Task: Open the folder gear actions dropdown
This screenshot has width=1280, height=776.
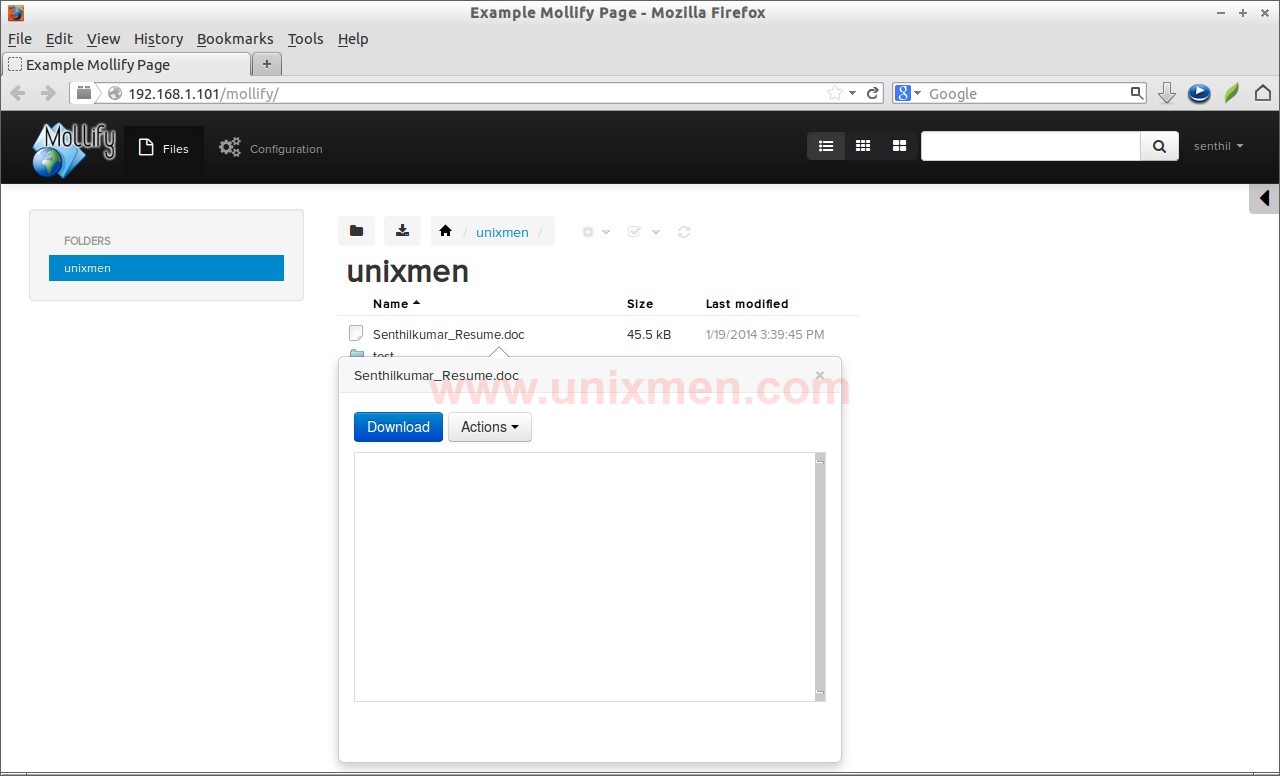Action: tap(595, 232)
